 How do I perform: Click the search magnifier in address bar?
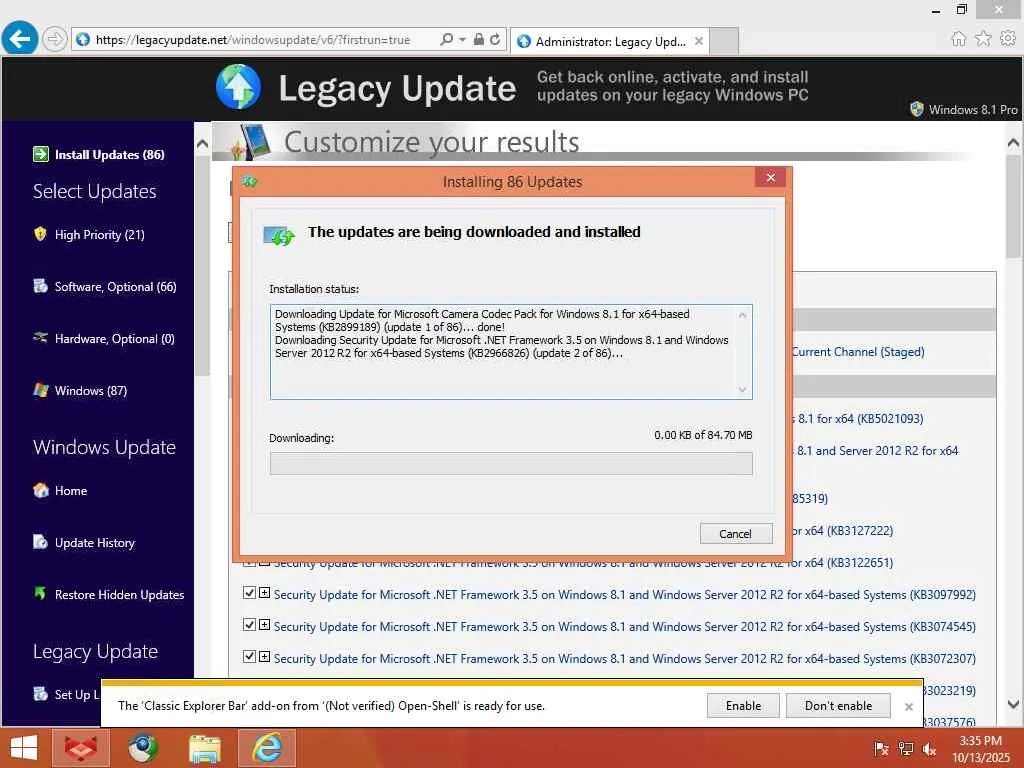pos(446,40)
